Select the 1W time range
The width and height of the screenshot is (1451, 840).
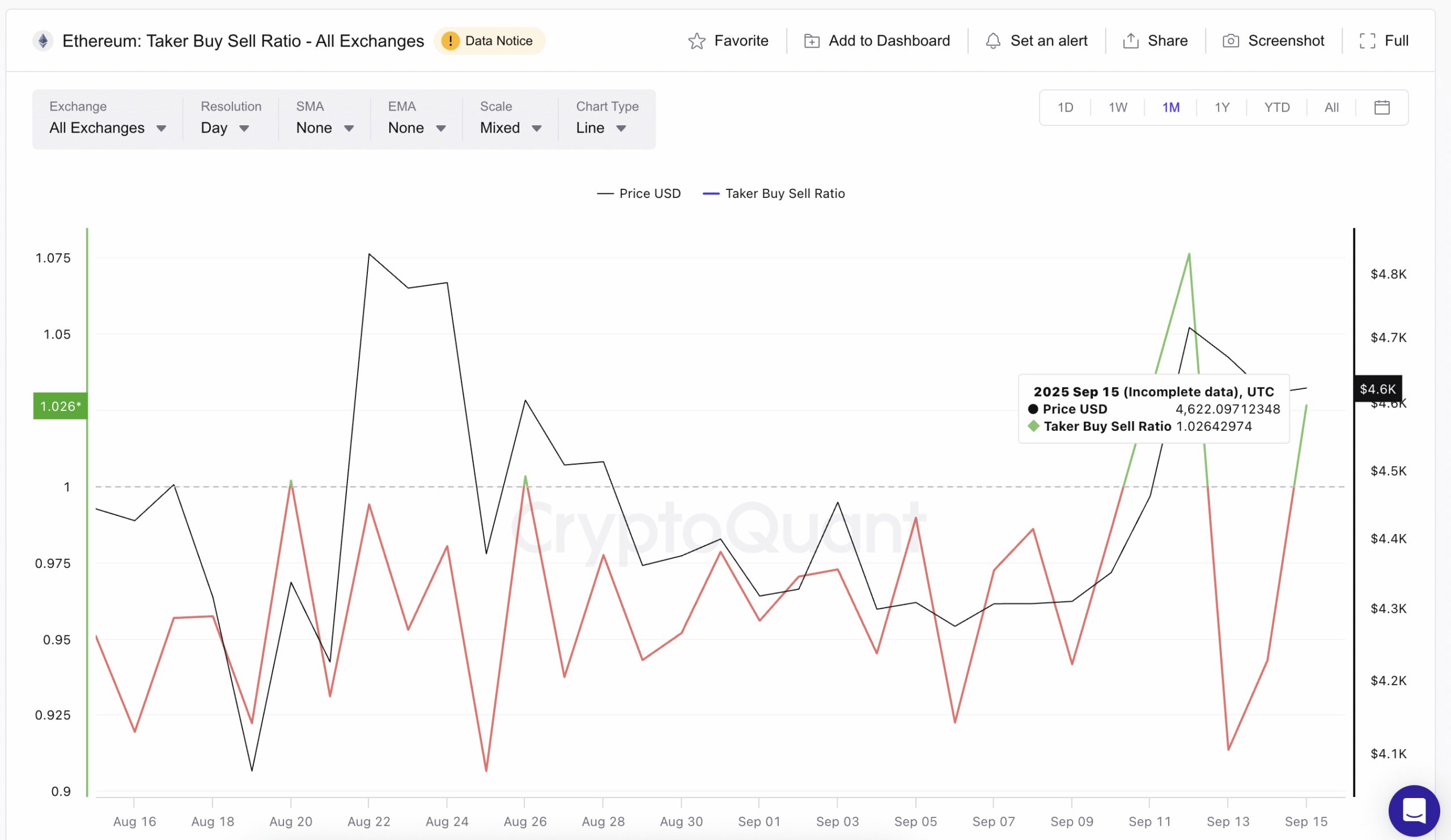click(1117, 107)
